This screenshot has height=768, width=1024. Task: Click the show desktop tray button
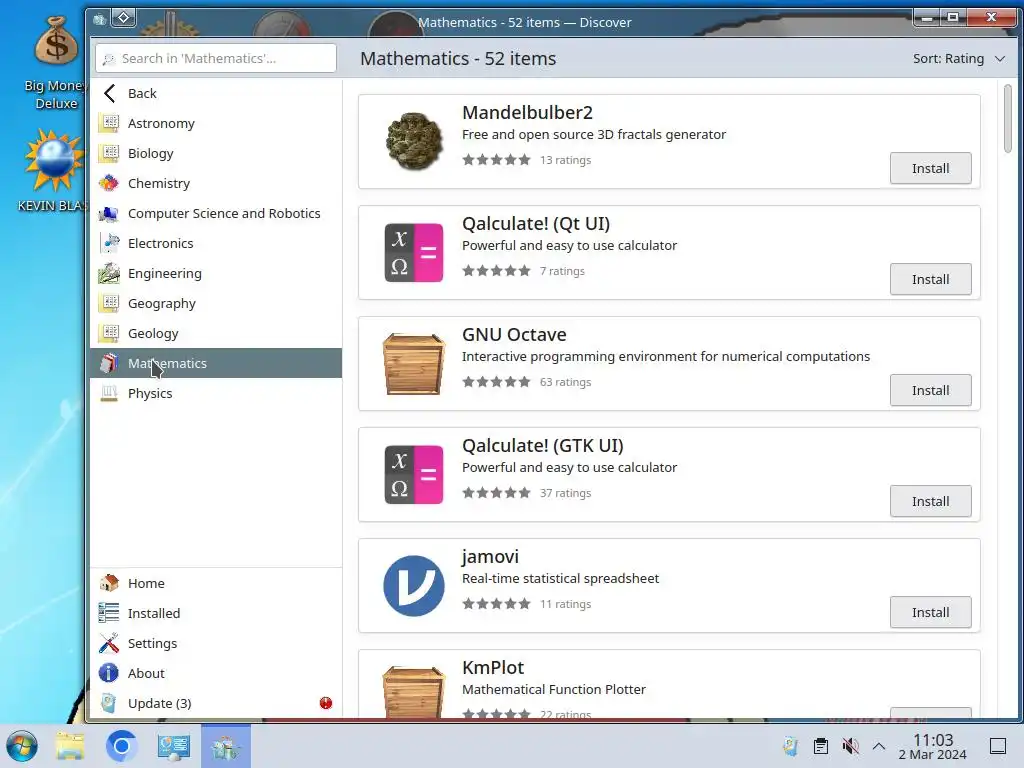pos(998,746)
